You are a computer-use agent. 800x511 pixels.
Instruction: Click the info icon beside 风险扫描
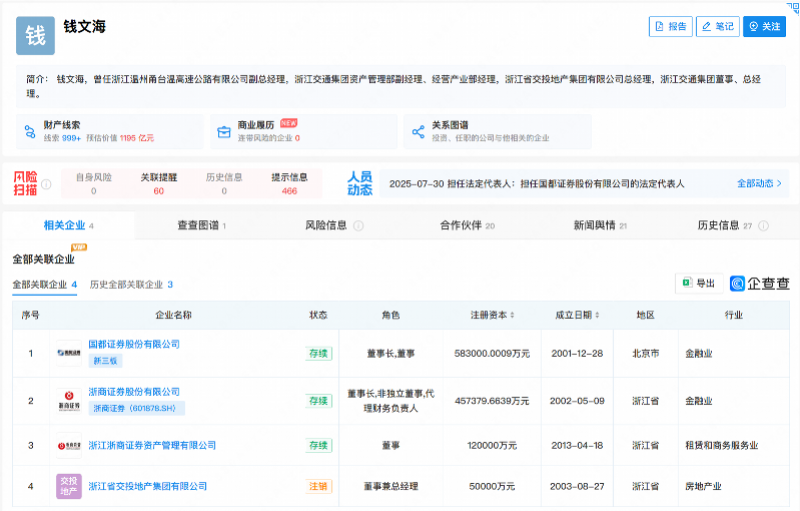(x=46, y=184)
